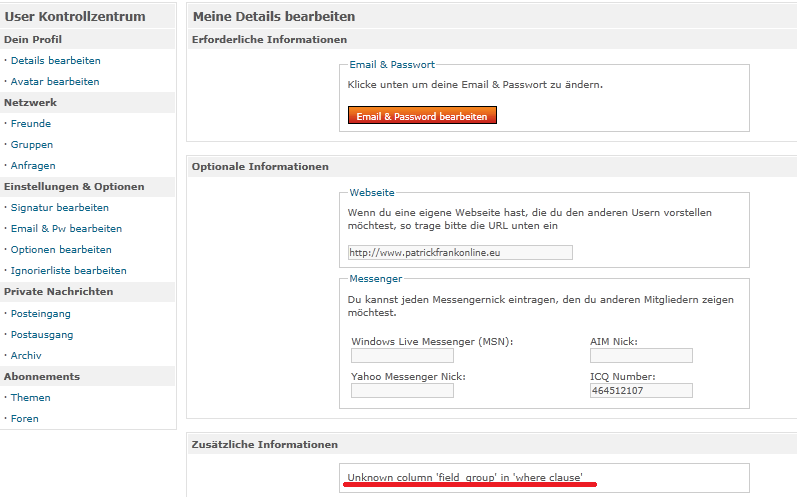This screenshot has width=797, height=497.
Task: Click the AIM Nick text field
Action: pos(641,355)
